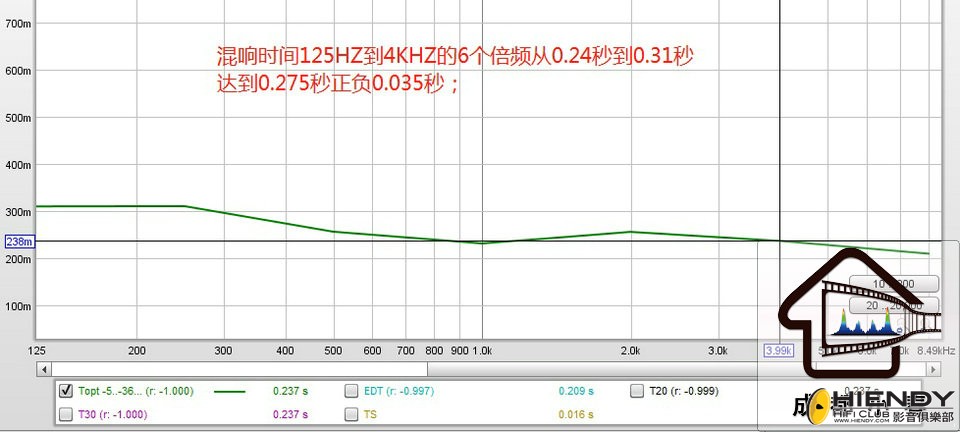Click the 238m cursor value box

[20, 242]
